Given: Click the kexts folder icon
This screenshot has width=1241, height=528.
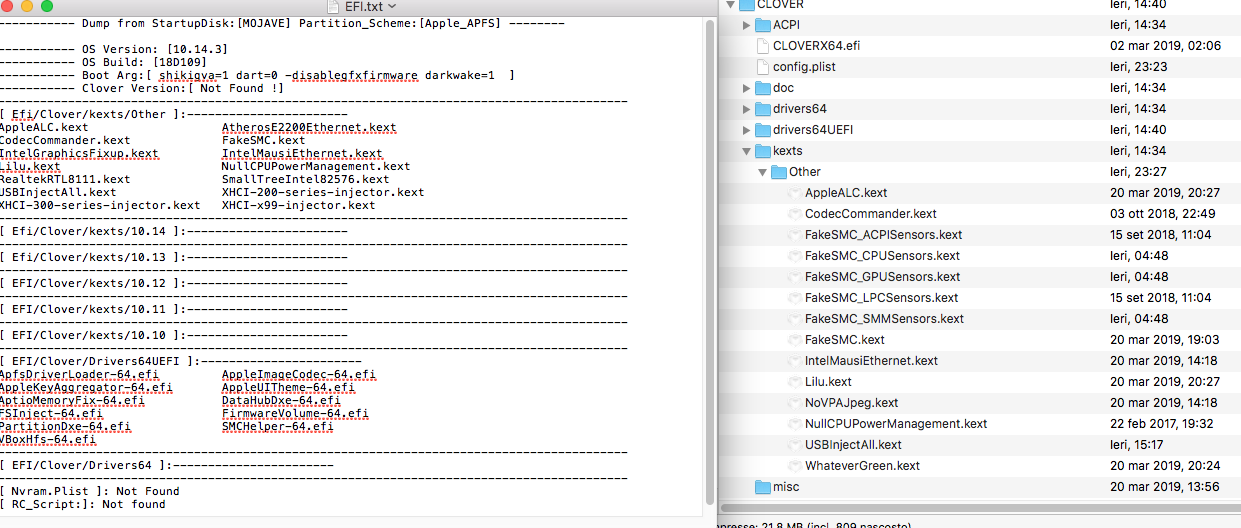Looking at the screenshot, I should coord(762,151).
